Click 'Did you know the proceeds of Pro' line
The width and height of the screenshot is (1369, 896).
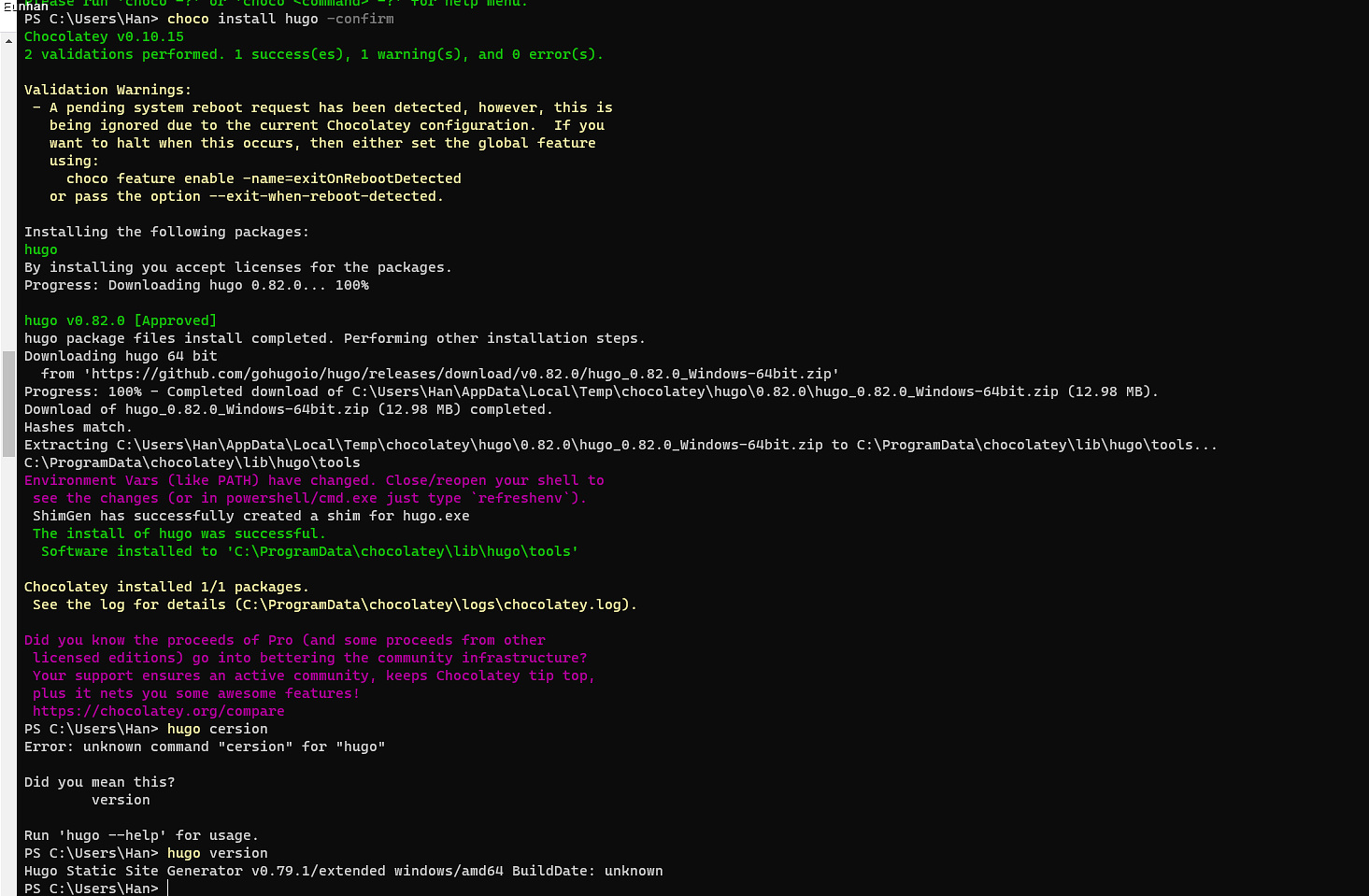[x=285, y=640]
